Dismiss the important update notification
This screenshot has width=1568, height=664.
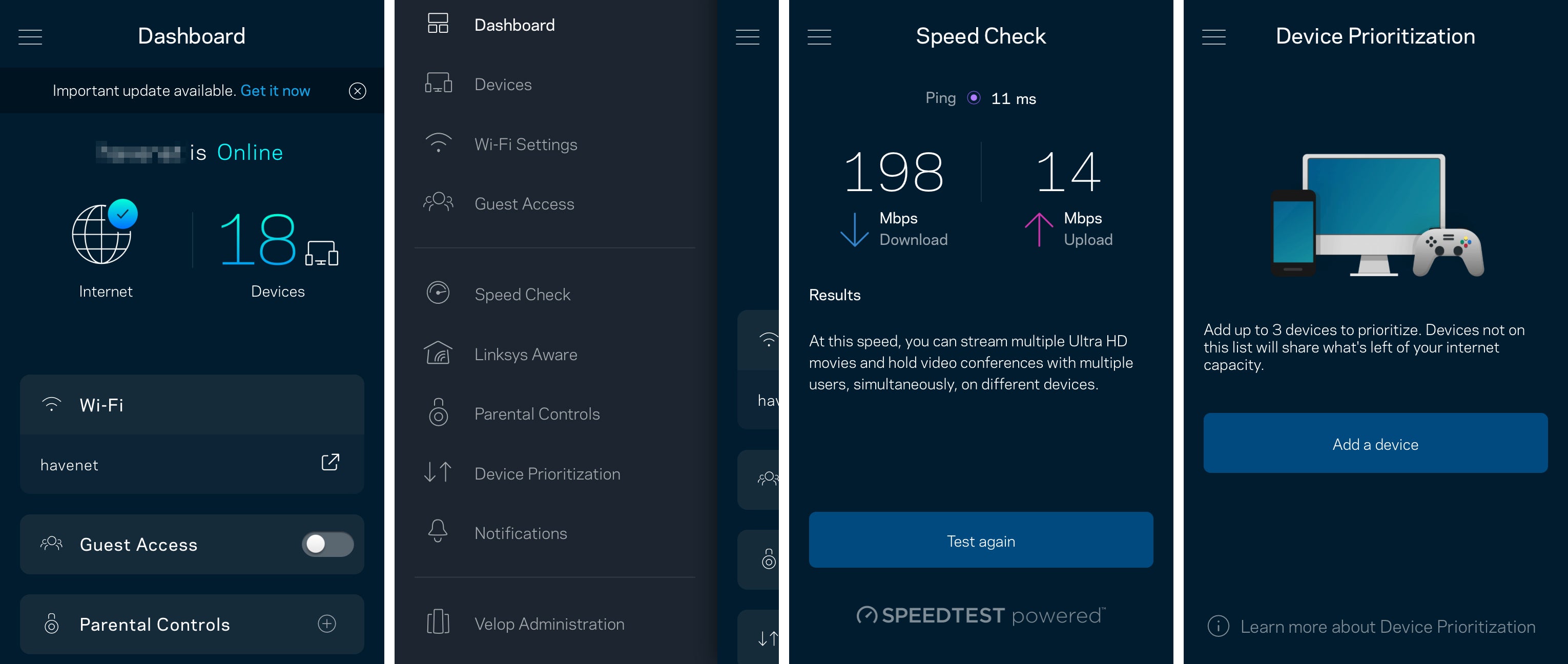(357, 90)
